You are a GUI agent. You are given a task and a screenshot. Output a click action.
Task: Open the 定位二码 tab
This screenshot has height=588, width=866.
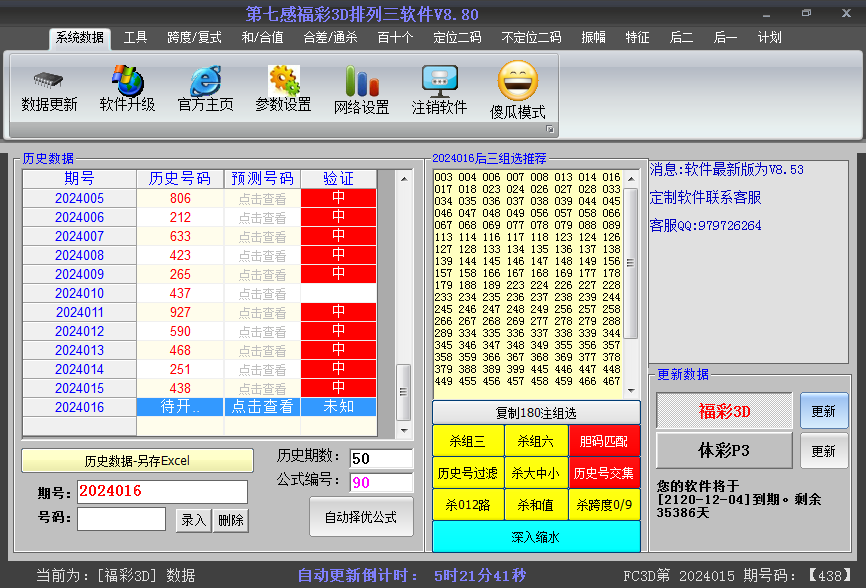coord(457,38)
